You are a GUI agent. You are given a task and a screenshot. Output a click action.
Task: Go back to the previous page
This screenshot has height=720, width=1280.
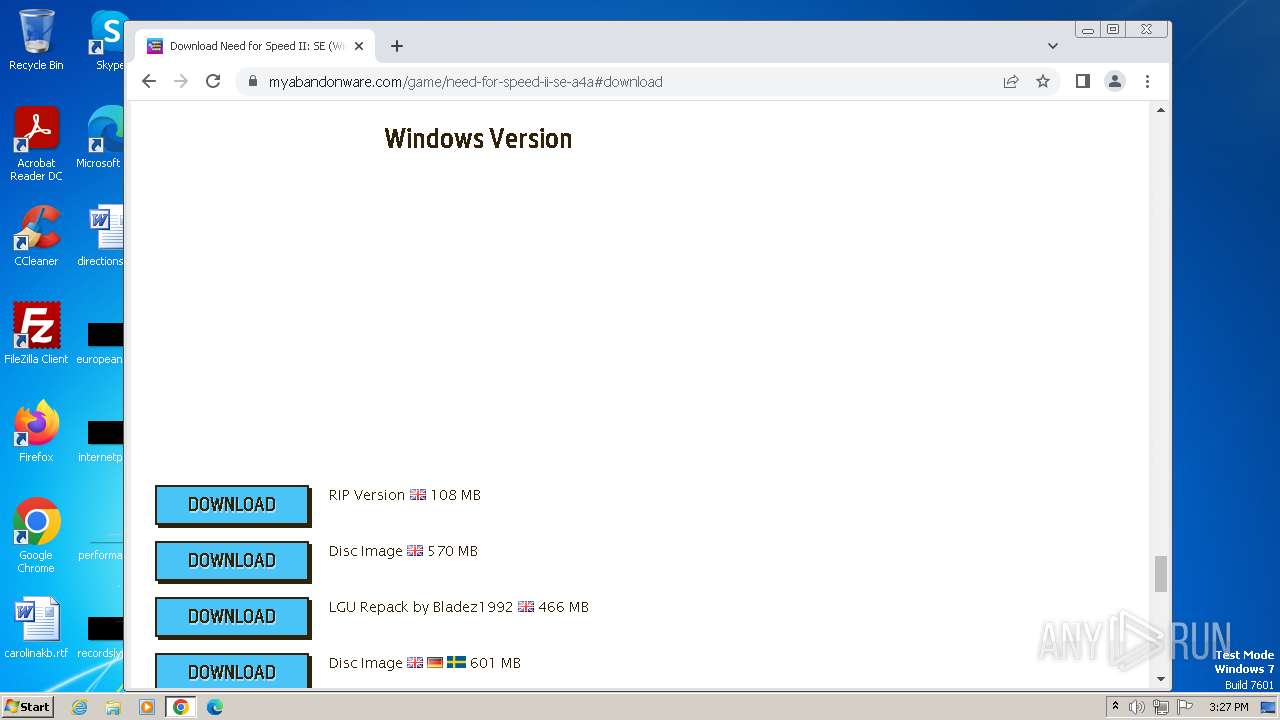click(149, 82)
